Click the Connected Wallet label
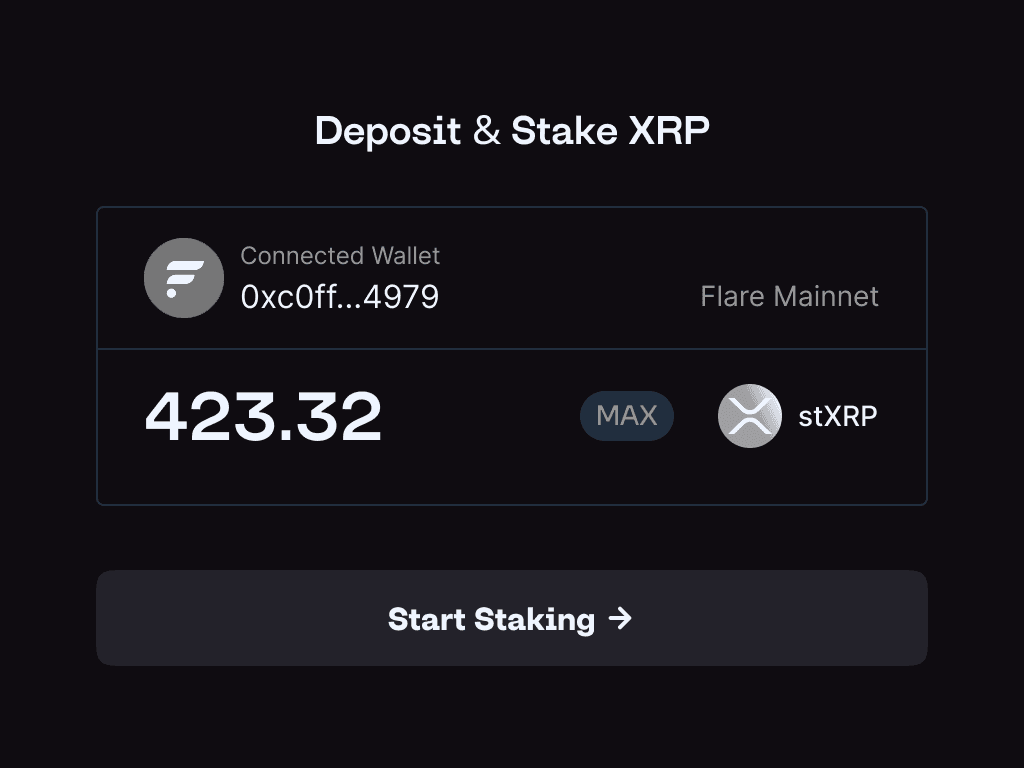1024x768 pixels. click(340, 256)
